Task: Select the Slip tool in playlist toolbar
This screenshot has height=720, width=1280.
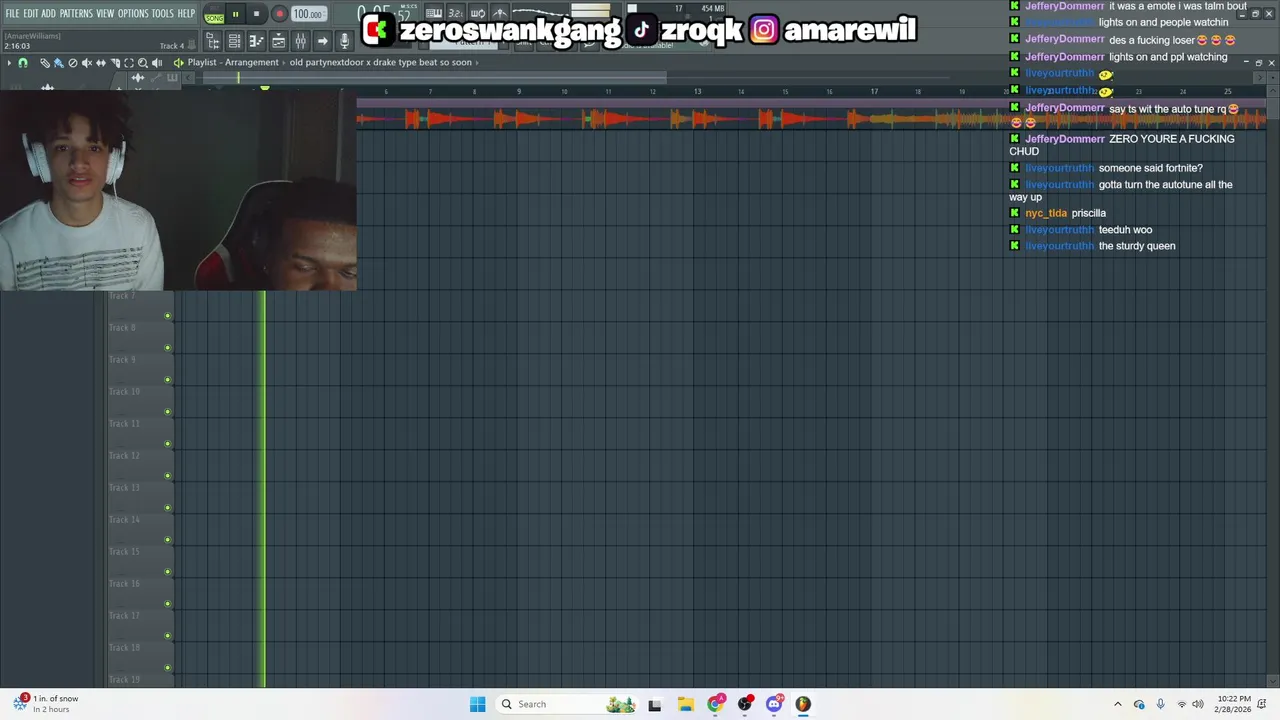Action: tap(101, 62)
